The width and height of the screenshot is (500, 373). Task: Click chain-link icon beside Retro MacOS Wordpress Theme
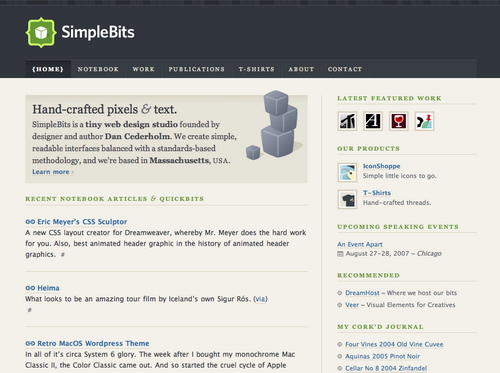(30, 343)
